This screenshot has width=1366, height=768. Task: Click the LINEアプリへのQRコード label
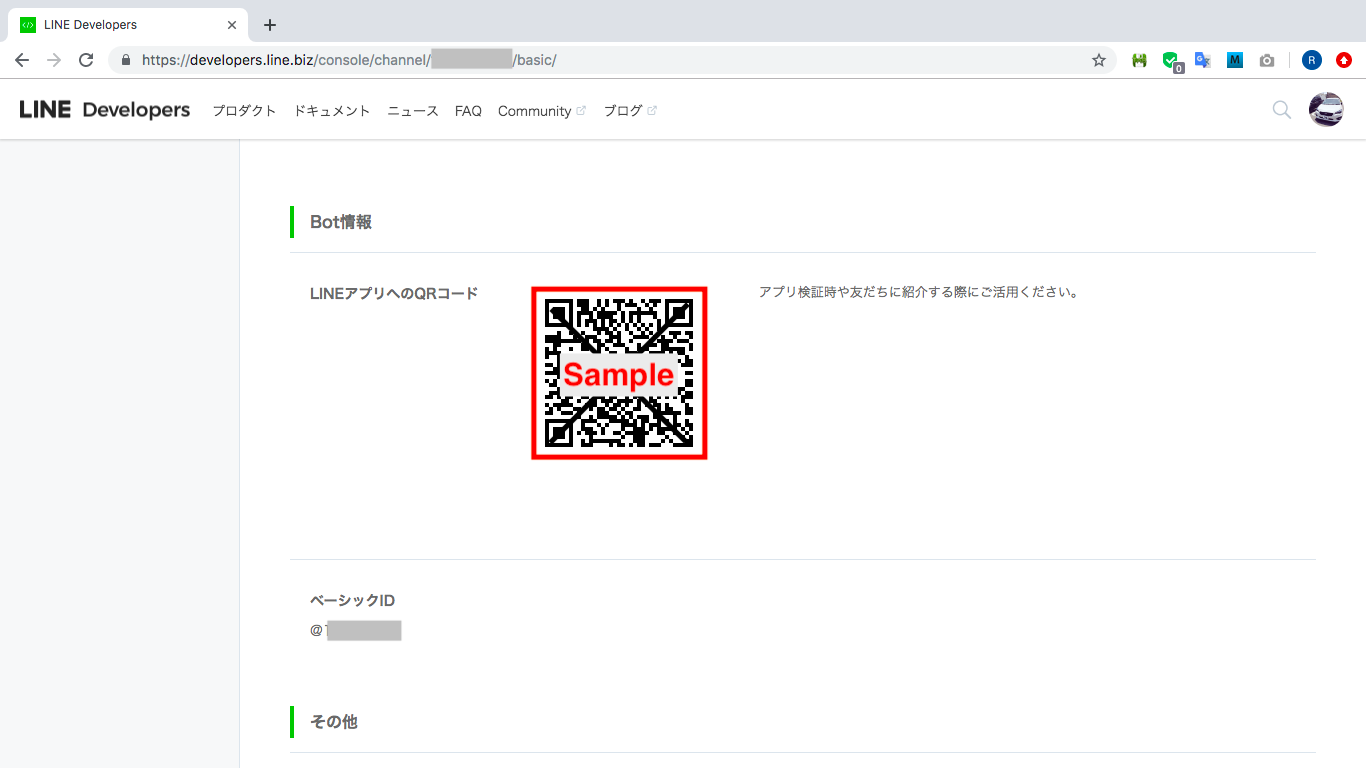[x=394, y=293]
